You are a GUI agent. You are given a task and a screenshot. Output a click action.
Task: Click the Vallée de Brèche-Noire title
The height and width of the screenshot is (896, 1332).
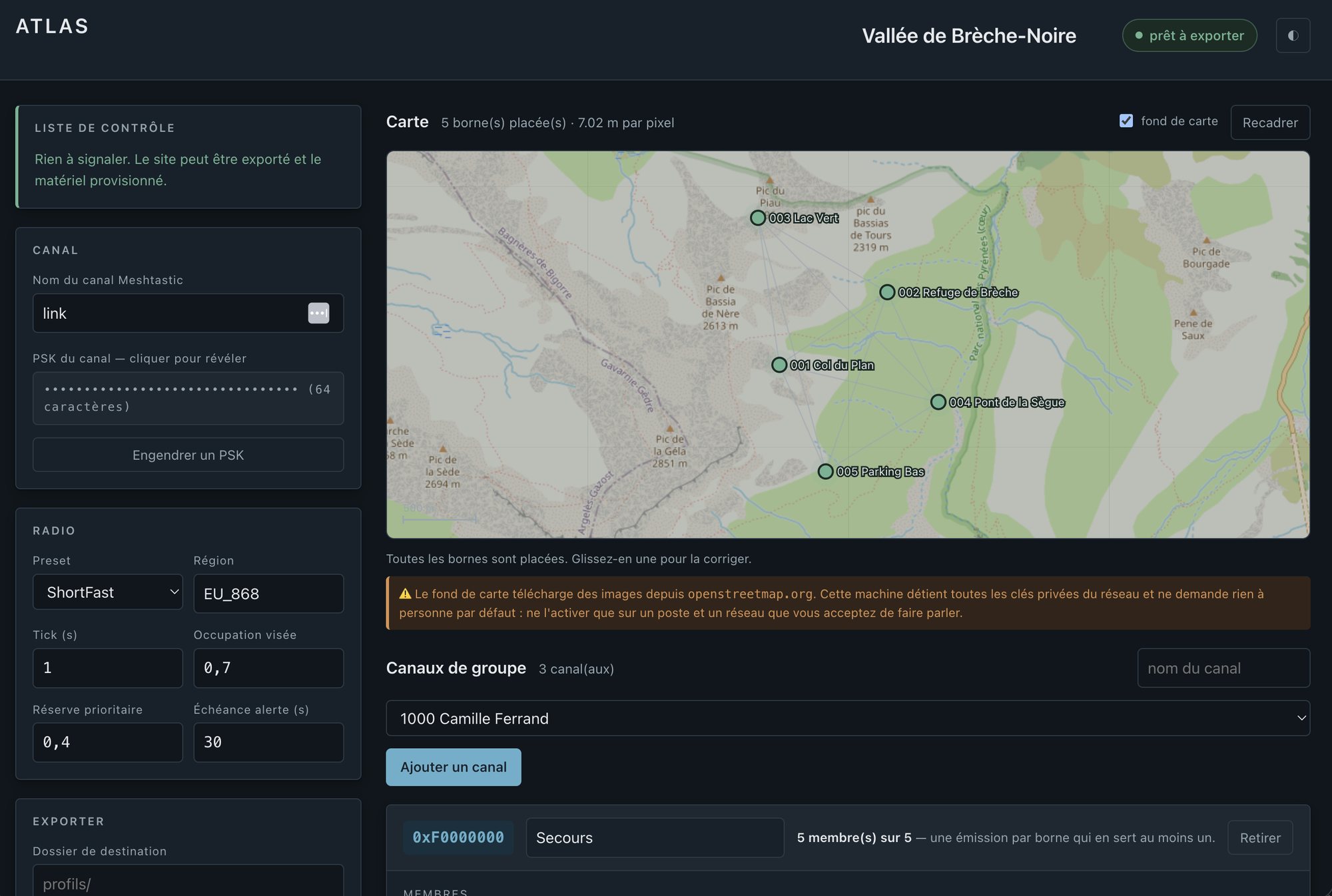coord(969,35)
